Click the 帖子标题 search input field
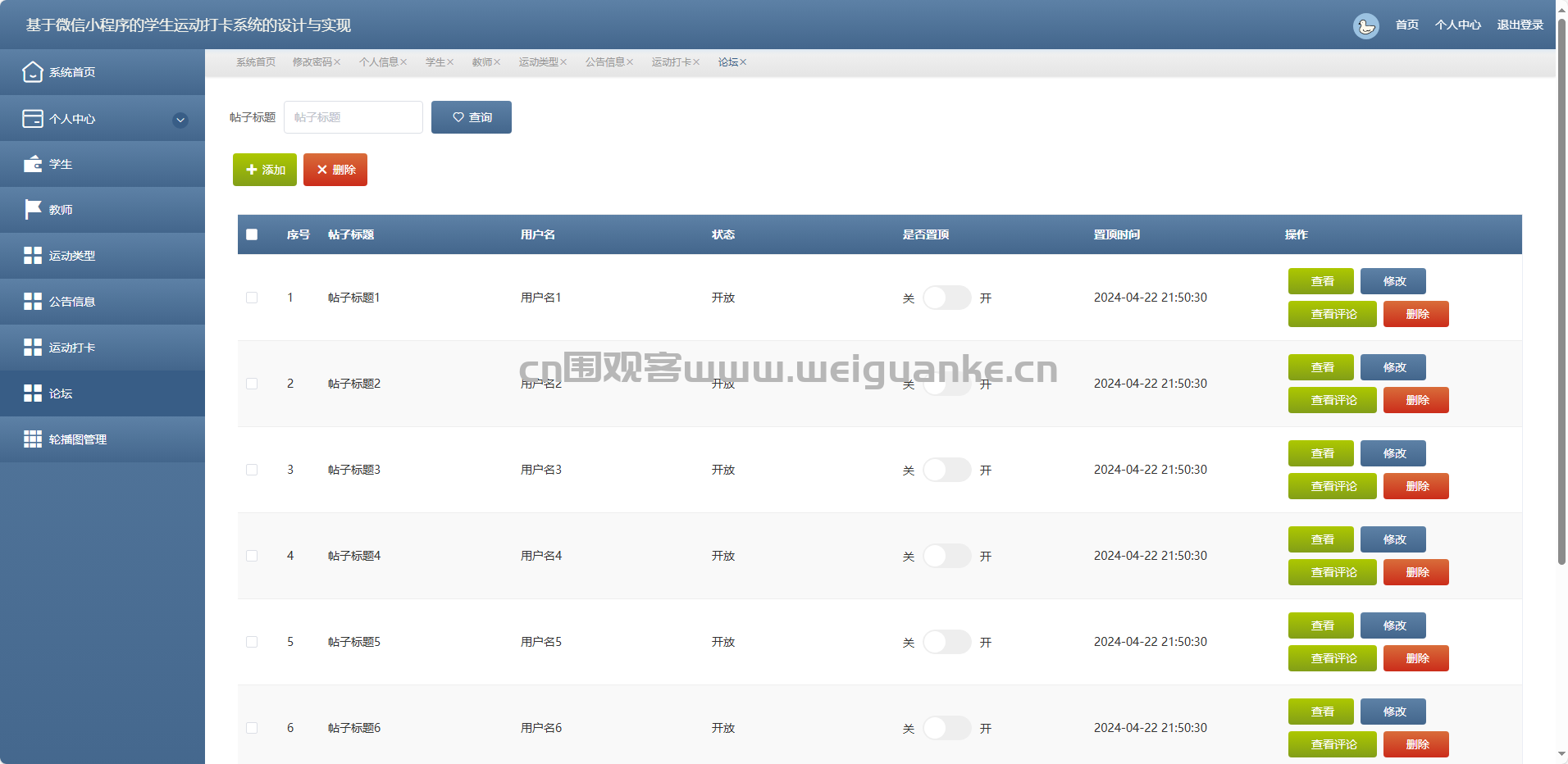Image resolution: width=1568 pixels, height=764 pixels. point(353,117)
